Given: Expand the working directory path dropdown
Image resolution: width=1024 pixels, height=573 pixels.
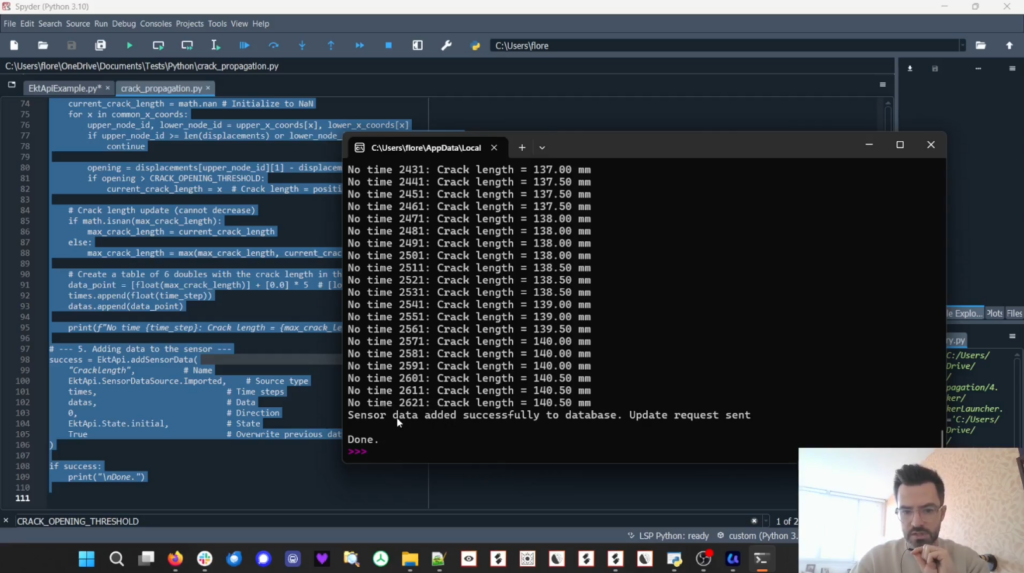Looking at the screenshot, I should [x=962, y=45].
